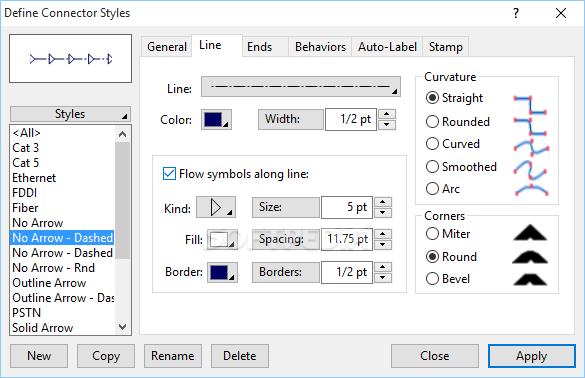Viewport: 585px width, 378px height.
Task: Click the Arc curvature preview icon
Action: [x=531, y=190]
